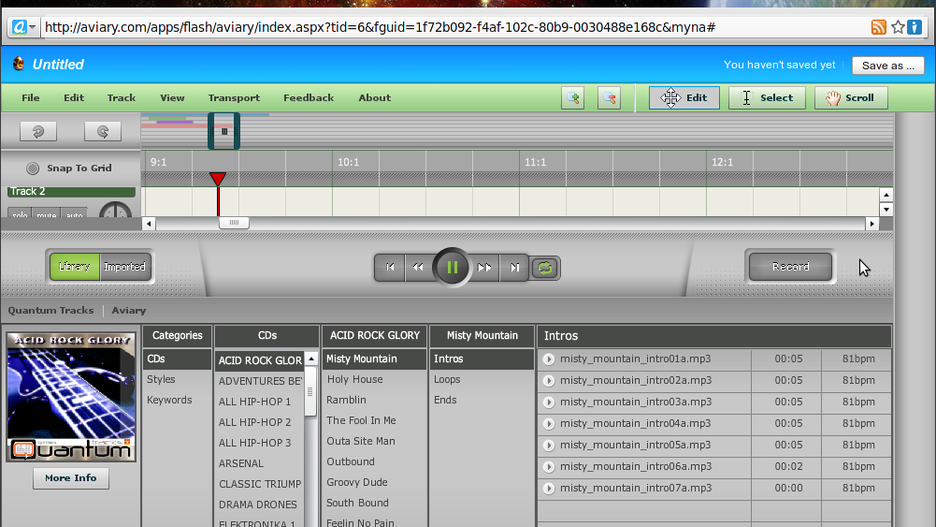936x527 pixels.
Task: Click the track area scroll down arrow
Action: coord(886,209)
